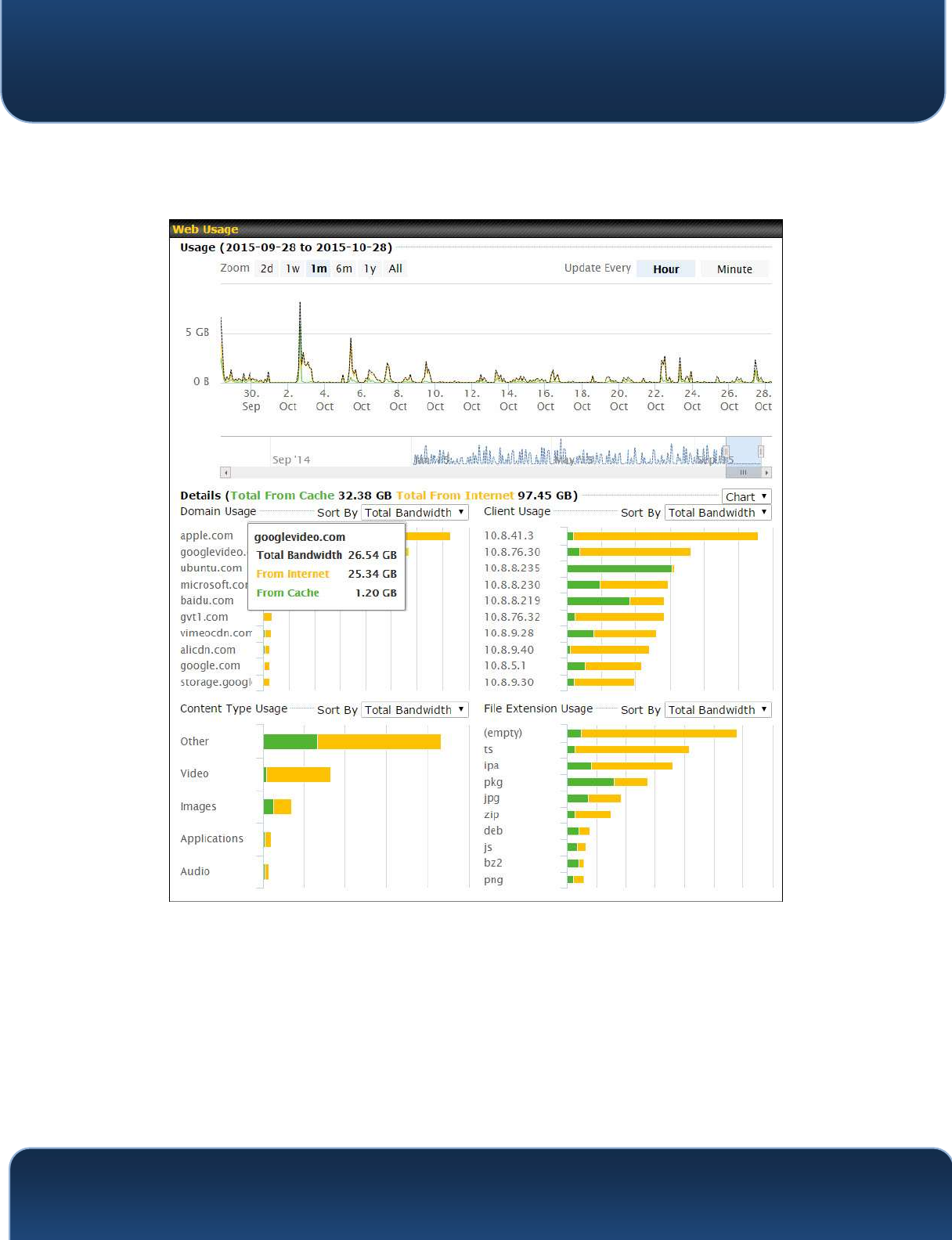Show All time zoom range
Screen dimensions: 952x1240
[395, 269]
